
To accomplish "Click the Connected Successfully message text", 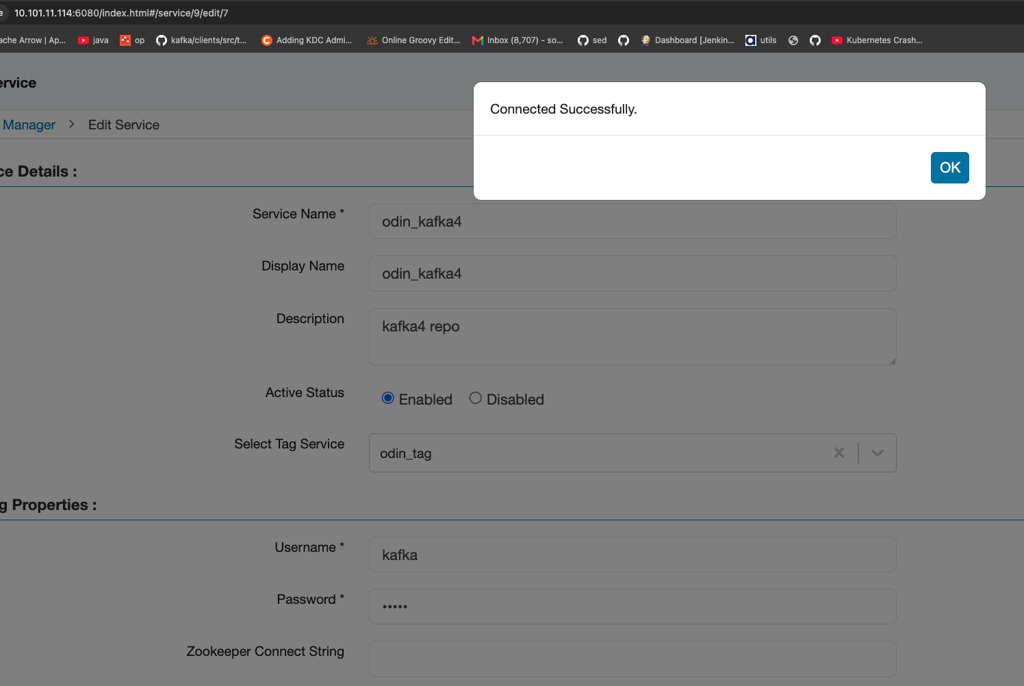I will tap(563, 109).
